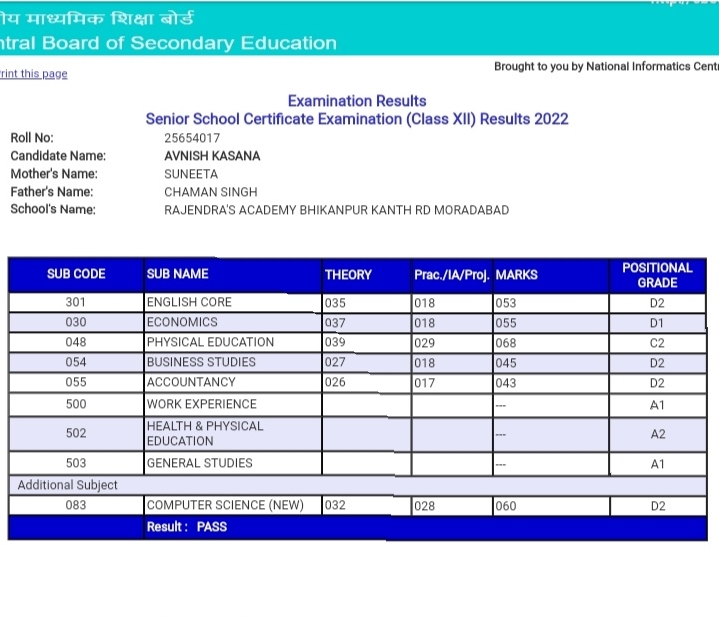Click sub code 048 cell

click(76, 342)
